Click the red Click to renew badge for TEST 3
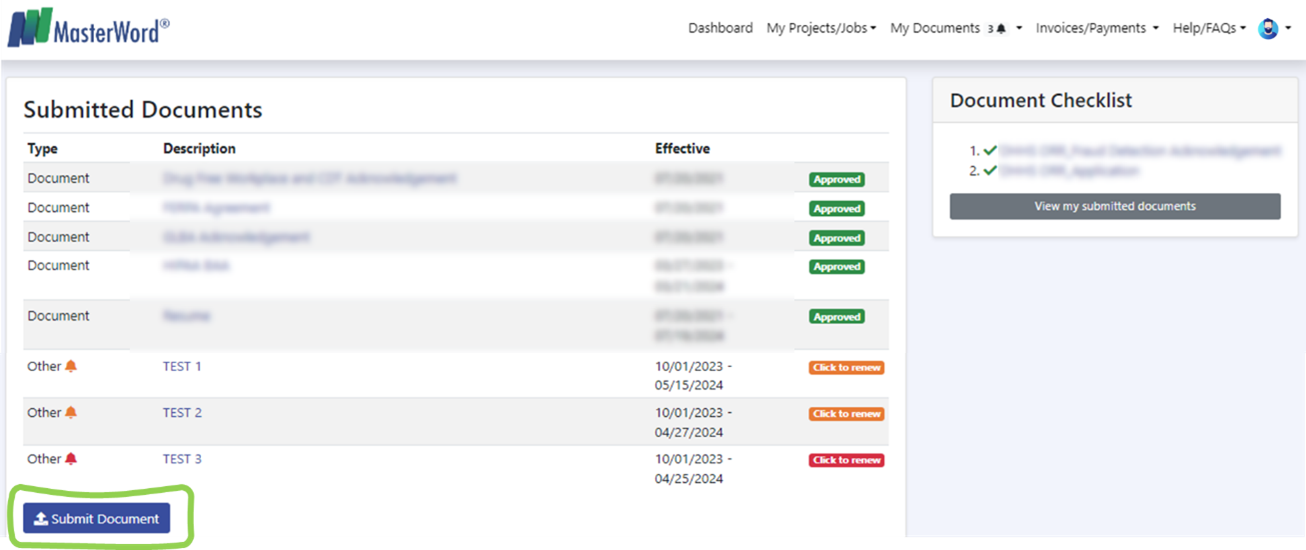The image size is (1306, 550). pyautogui.click(x=846, y=460)
